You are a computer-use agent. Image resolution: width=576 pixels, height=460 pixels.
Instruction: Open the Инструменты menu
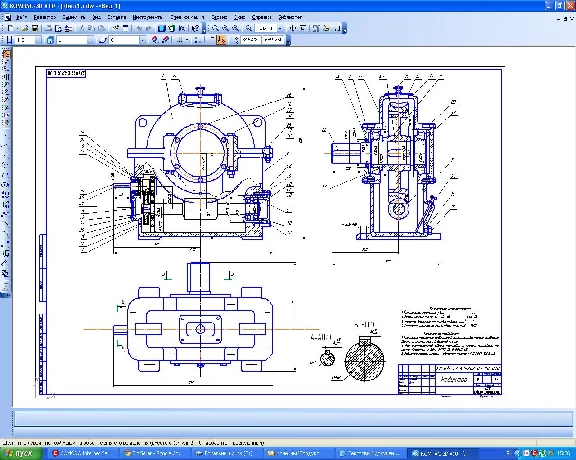(x=147, y=17)
